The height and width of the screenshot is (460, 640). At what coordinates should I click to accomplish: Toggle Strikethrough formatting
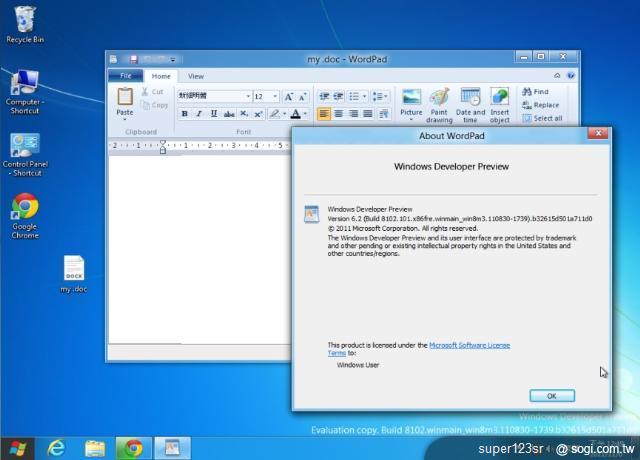[x=229, y=114]
